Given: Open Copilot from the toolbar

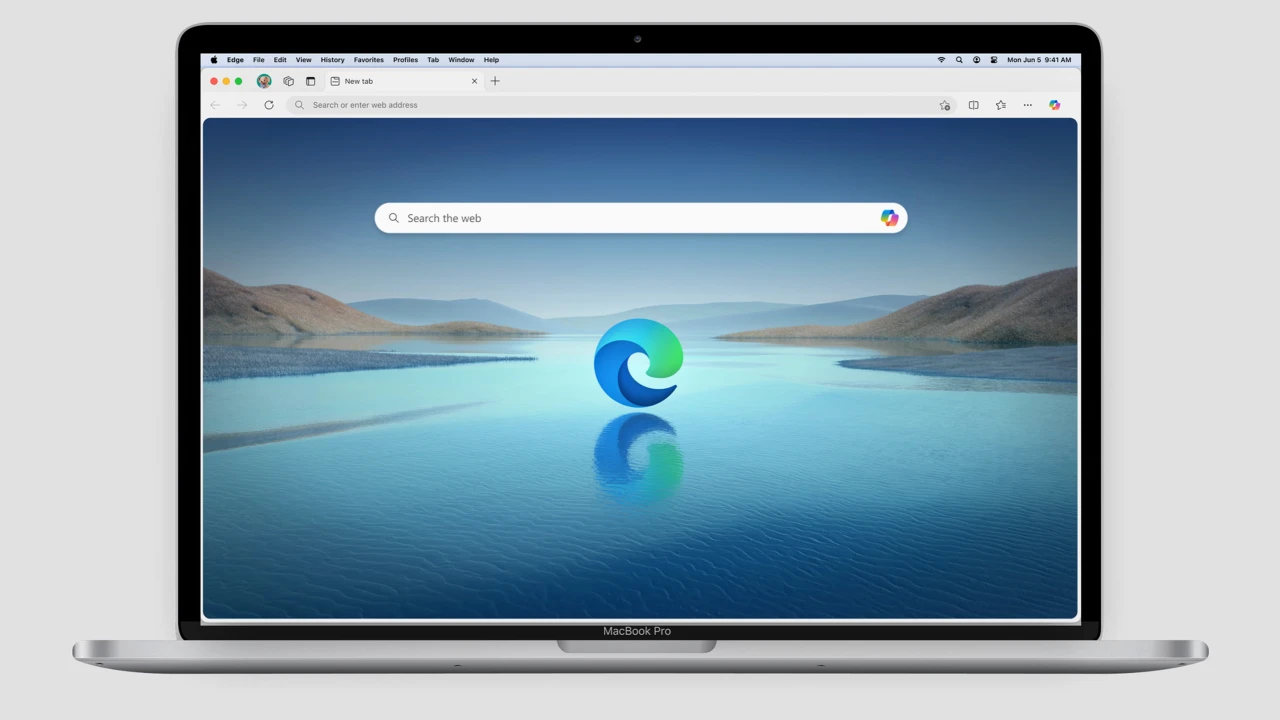Looking at the screenshot, I should tap(1054, 105).
